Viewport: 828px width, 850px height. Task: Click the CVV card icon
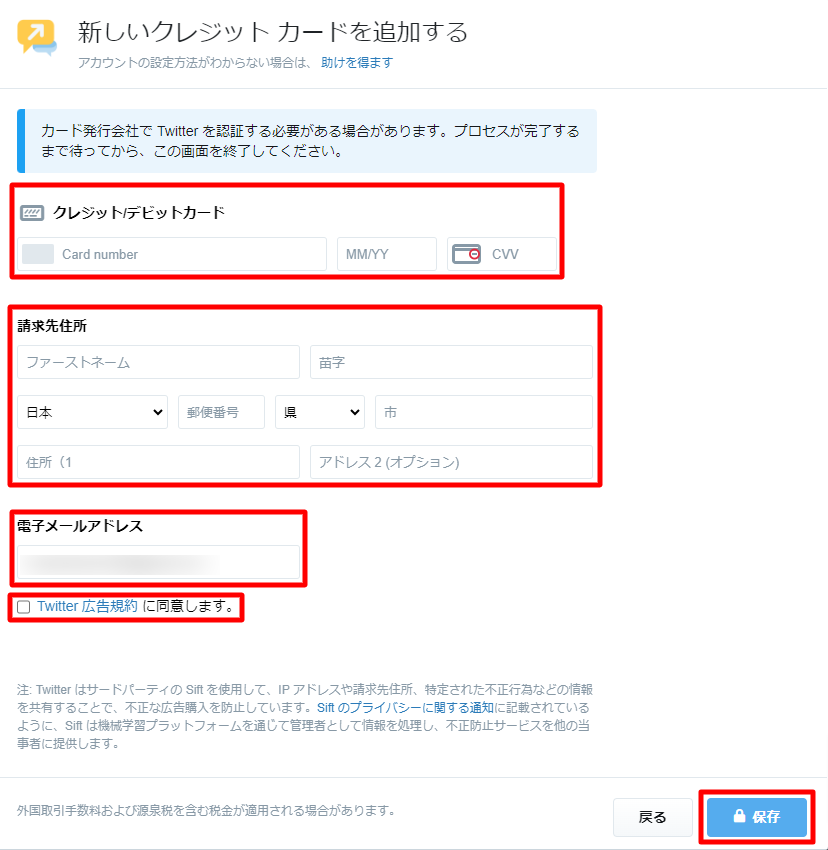tap(466, 254)
